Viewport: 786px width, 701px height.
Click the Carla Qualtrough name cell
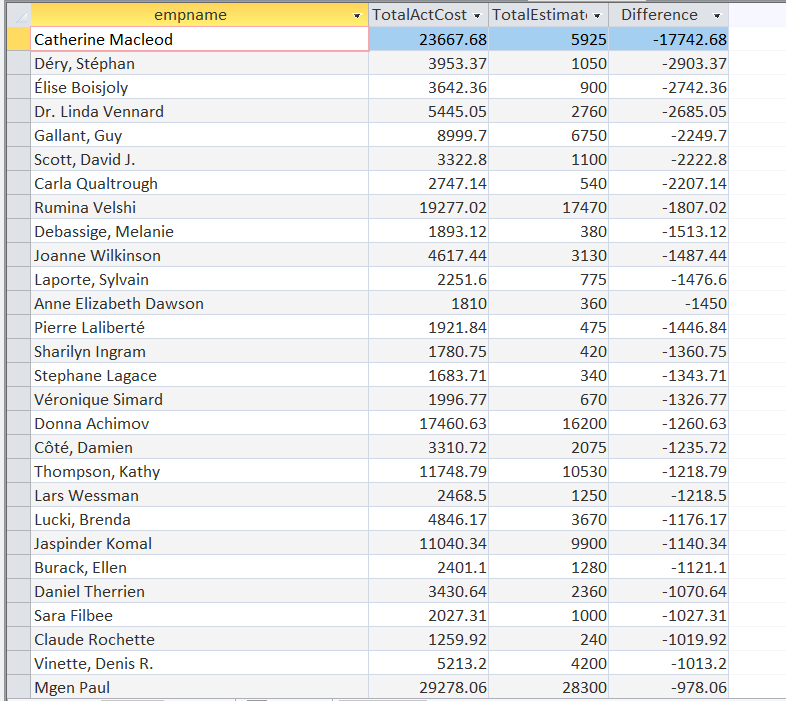click(200, 184)
